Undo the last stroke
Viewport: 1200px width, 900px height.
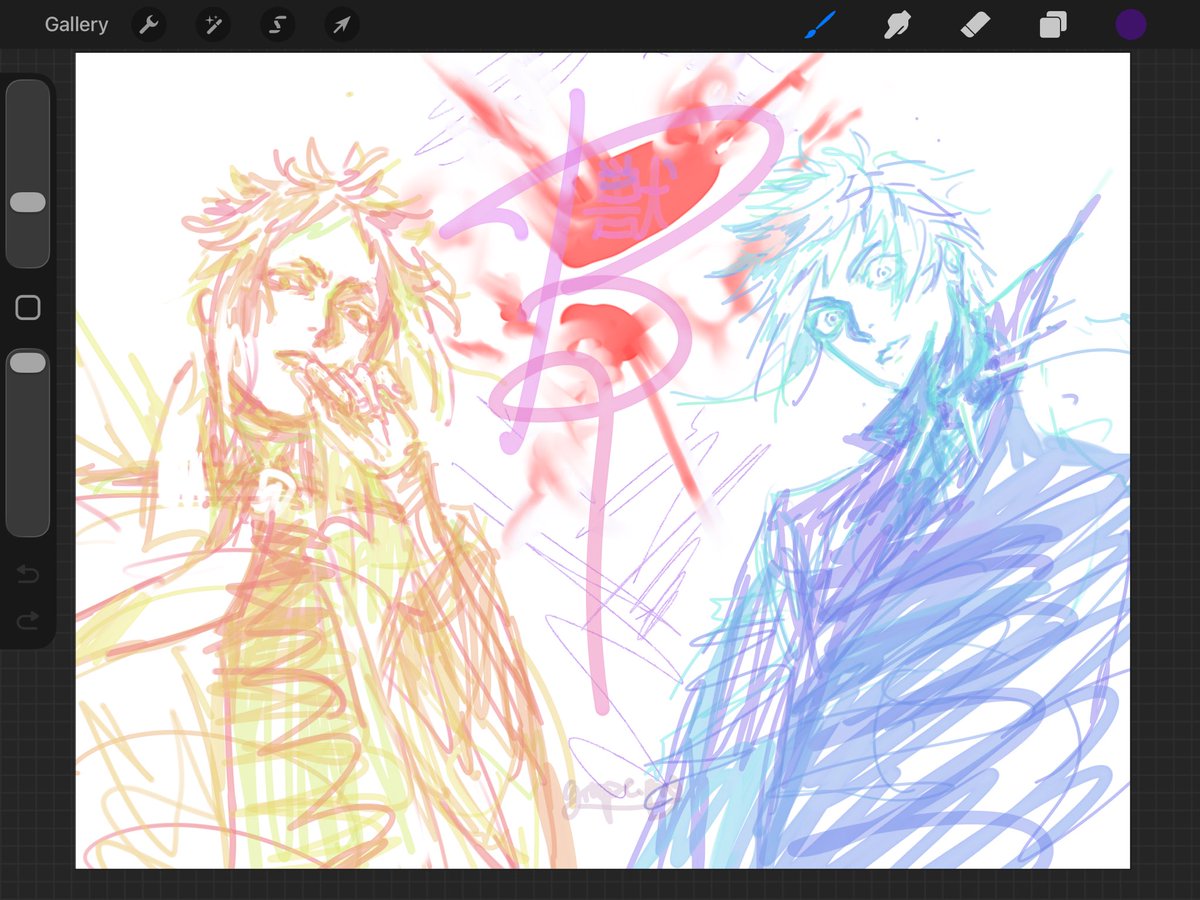click(x=28, y=574)
